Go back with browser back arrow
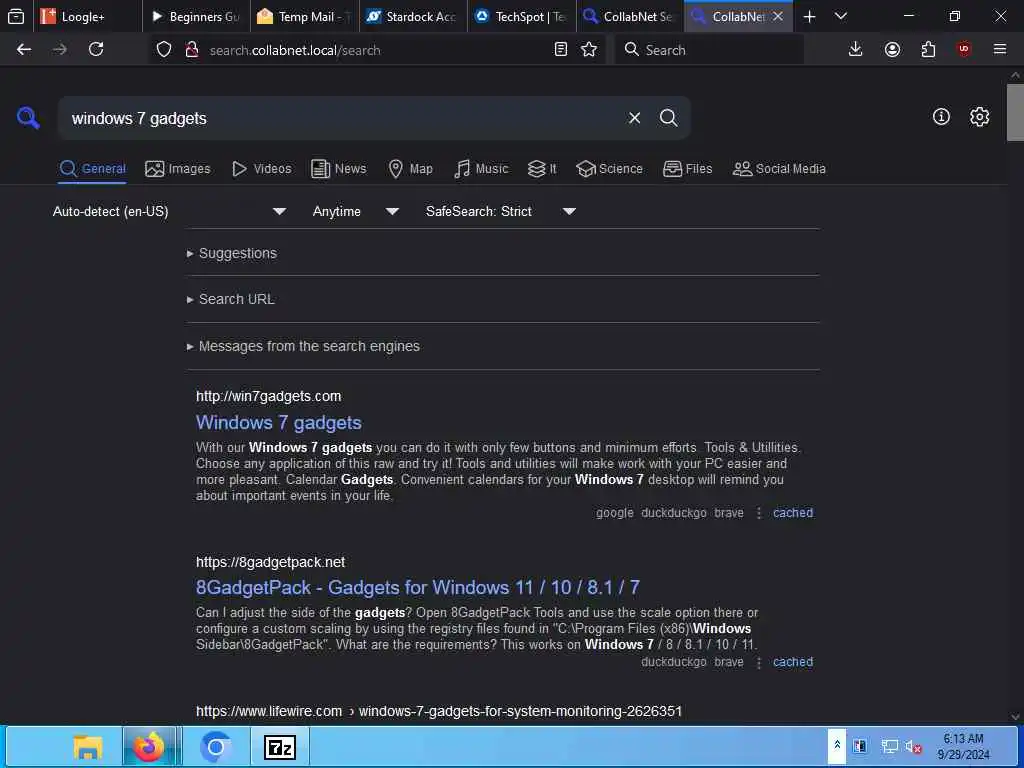Viewport: 1024px width, 768px height. click(x=24, y=50)
